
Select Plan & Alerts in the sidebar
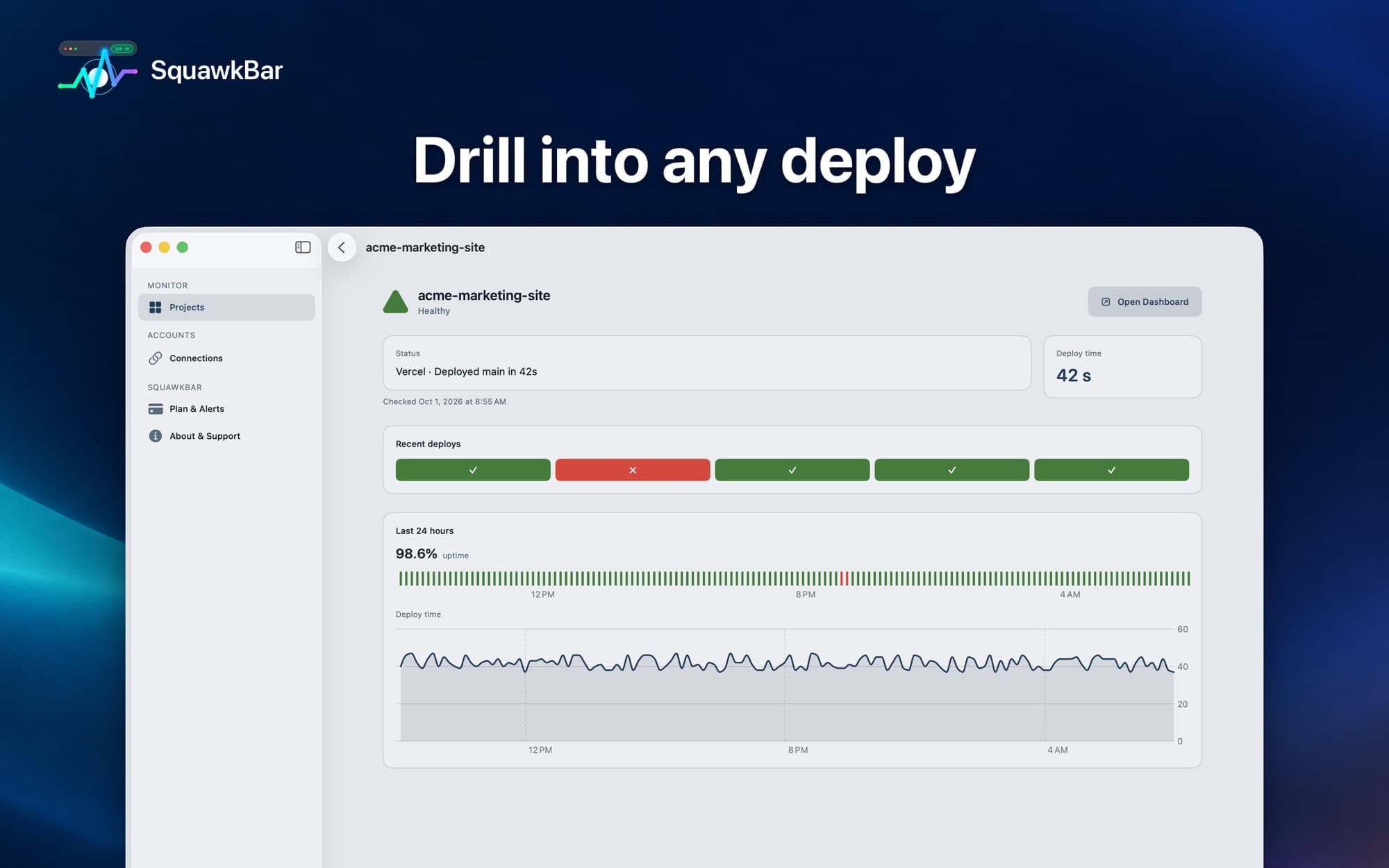pos(226,409)
